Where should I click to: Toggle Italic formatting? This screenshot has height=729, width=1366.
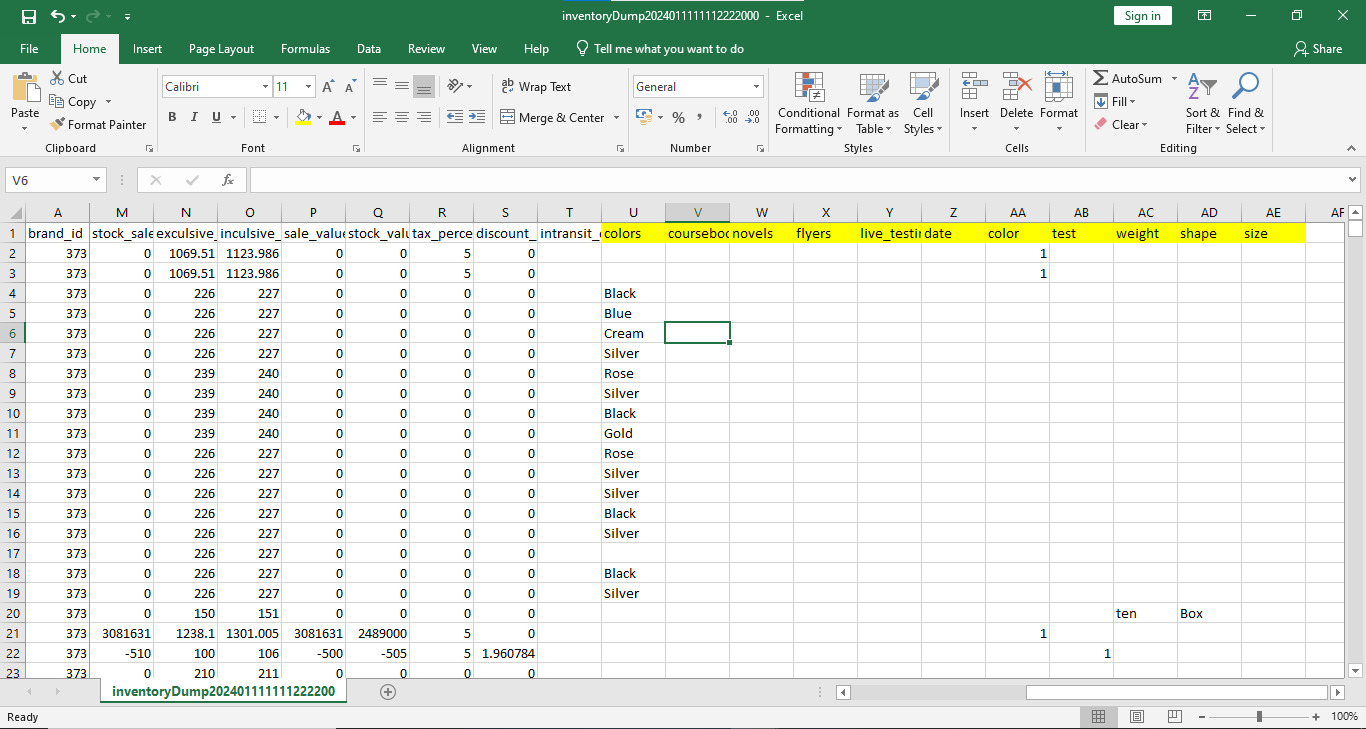tap(194, 117)
